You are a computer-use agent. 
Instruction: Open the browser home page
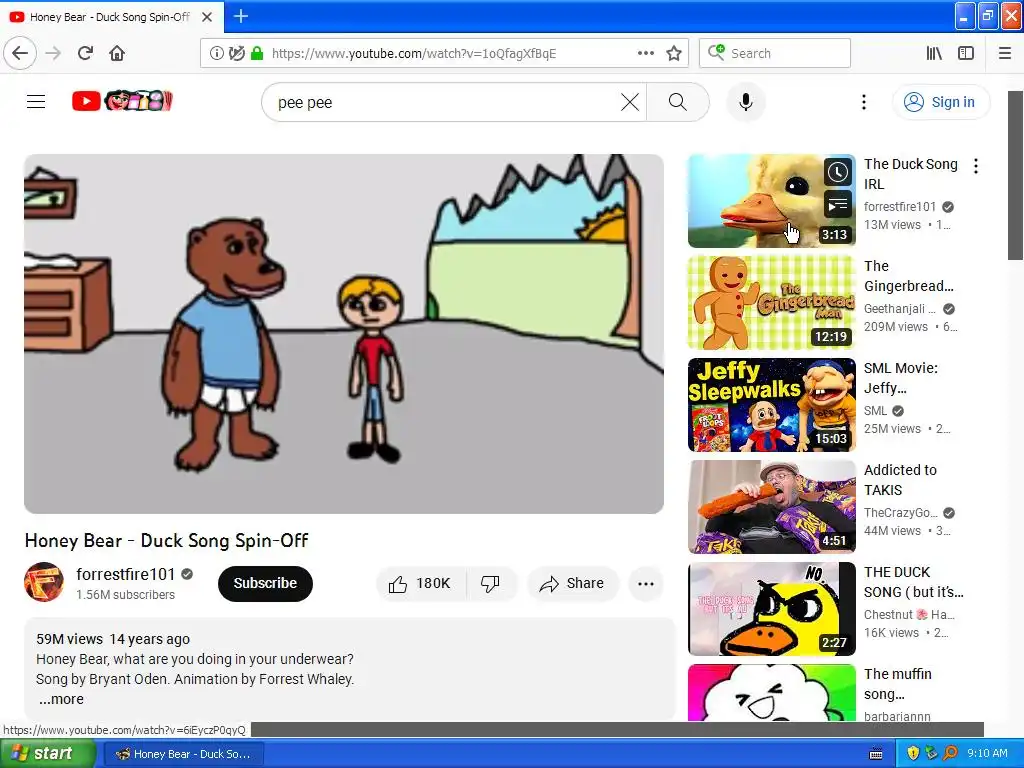pos(117,54)
